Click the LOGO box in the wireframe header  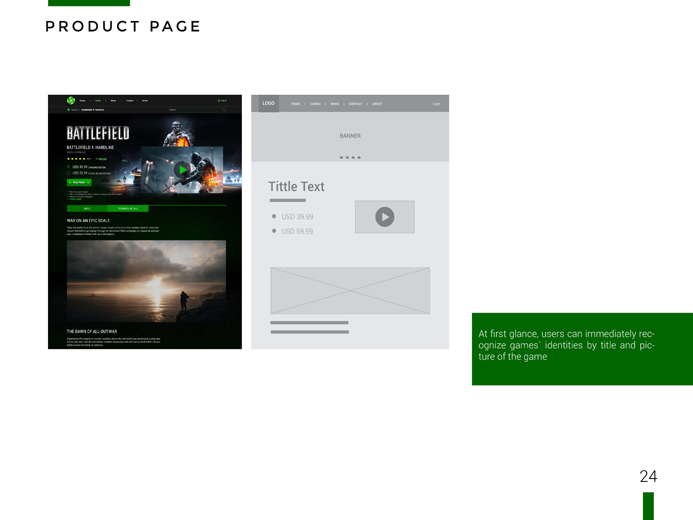(269, 103)
